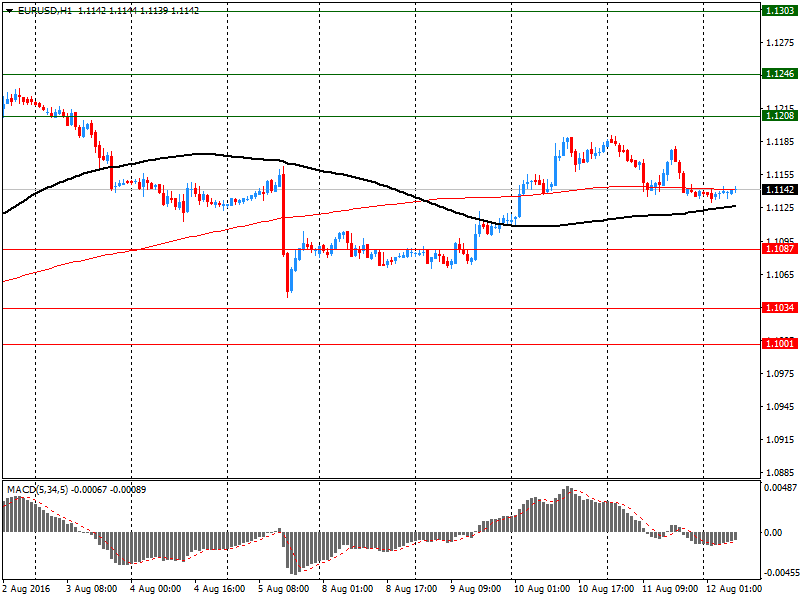Image resolution: width=800 pixels, height=600 pixels.
Task: Click the 1.1275 price axis value
Action: pos(780,43)
